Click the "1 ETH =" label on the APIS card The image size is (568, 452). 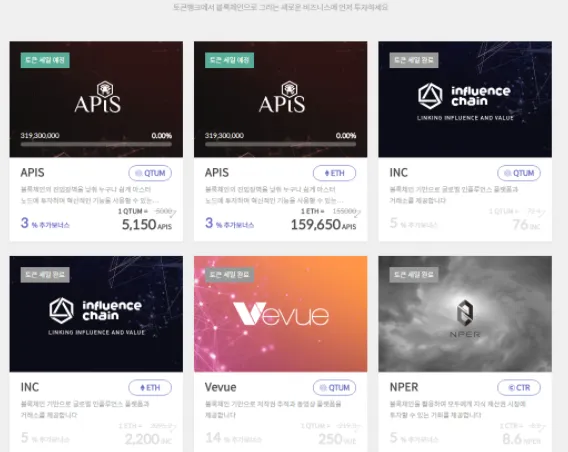click(x=313, y=211)
